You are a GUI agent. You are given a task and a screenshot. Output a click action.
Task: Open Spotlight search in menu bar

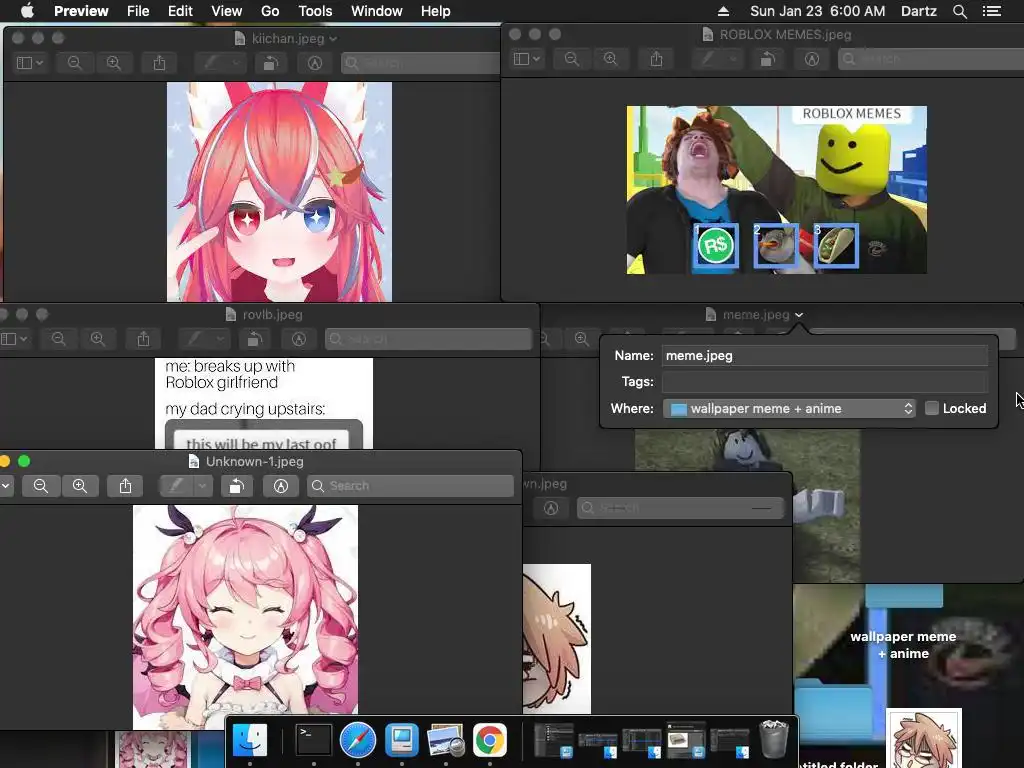959,11
